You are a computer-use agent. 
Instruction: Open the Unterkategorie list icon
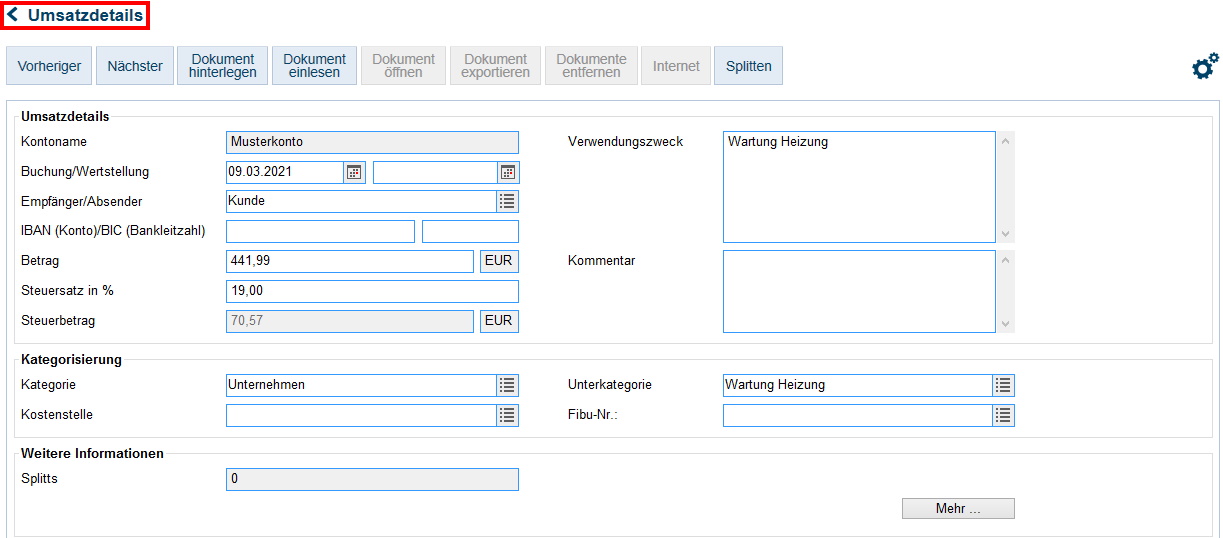pos(1004,385)
